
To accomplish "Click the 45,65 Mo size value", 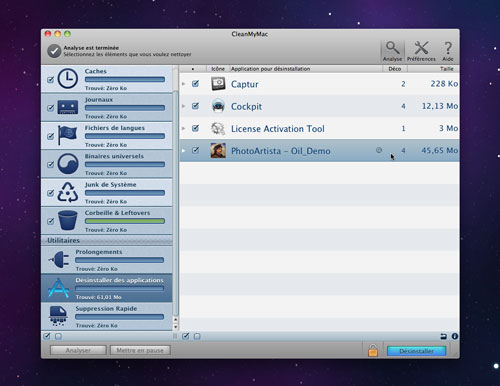I will 439,150.
